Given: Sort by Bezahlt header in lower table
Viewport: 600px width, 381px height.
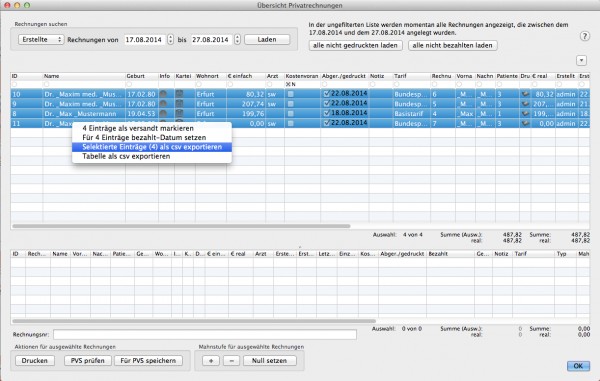Looking at the screenshot, I should [x=450, y=254].
